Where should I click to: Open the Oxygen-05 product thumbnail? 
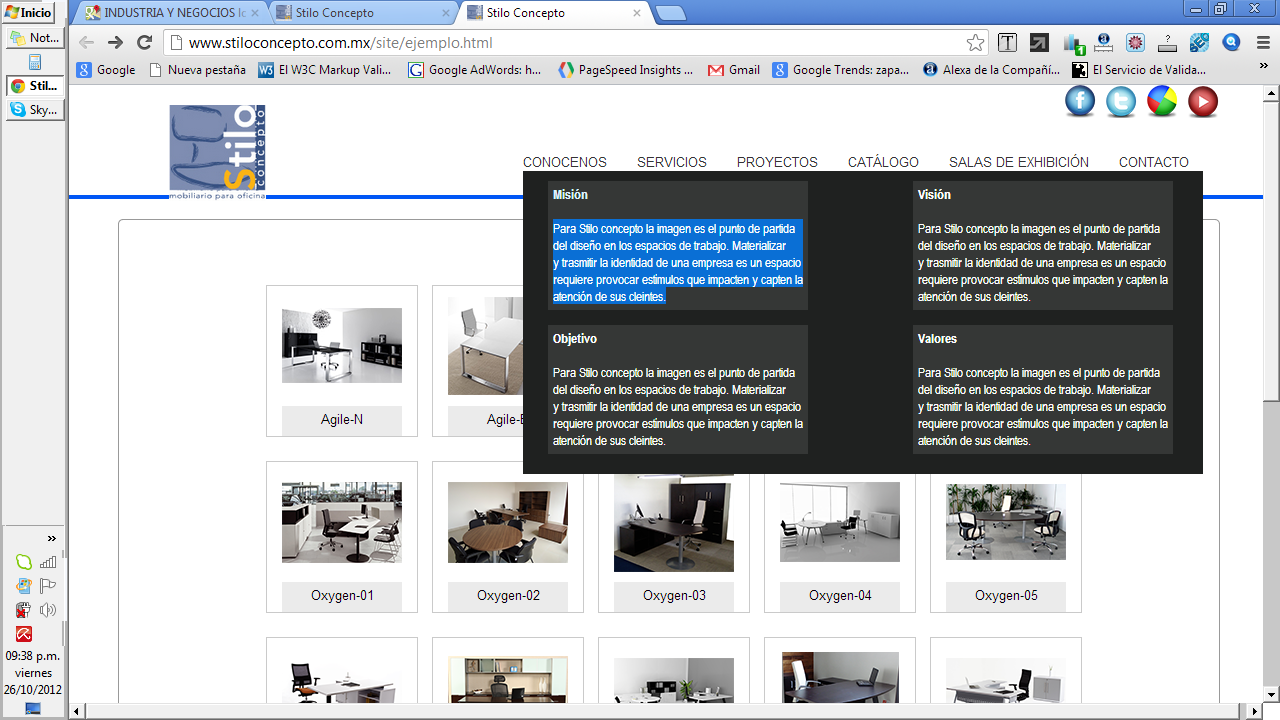(1005, 521)
